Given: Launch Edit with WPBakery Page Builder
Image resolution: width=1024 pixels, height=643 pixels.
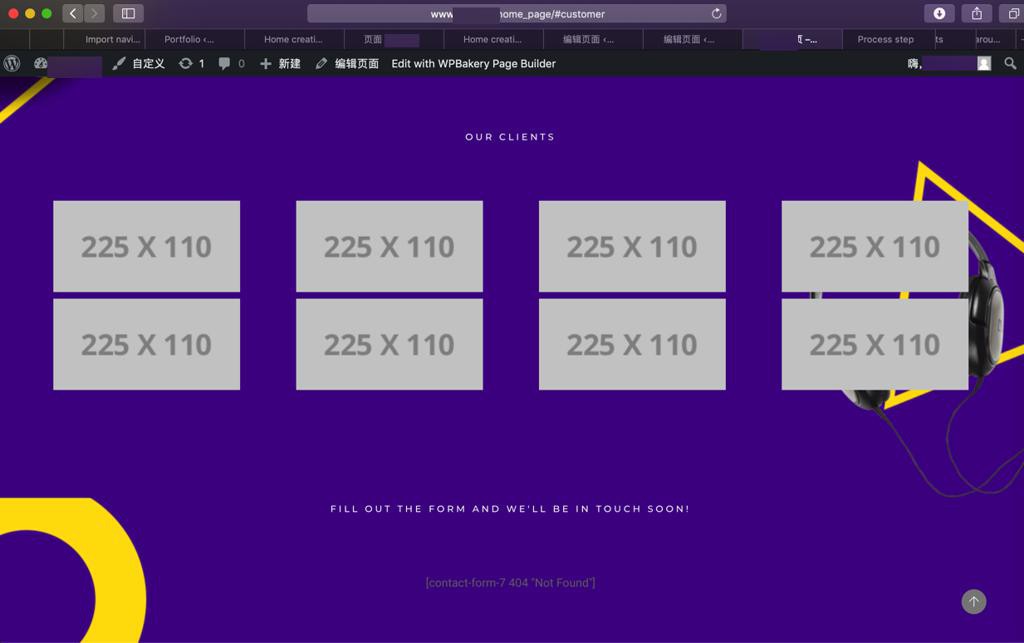Looking at the screenshot, I should [473, 63].
